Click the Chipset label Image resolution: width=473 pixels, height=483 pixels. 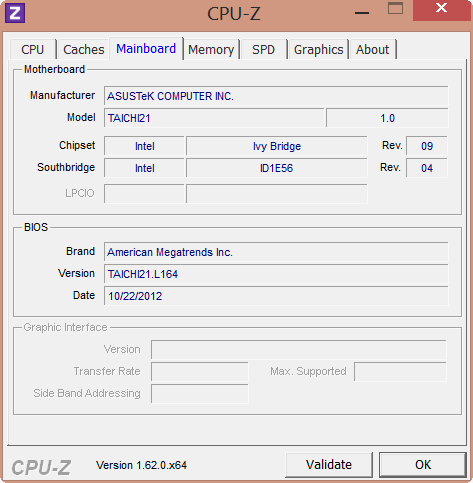[77, 145]
